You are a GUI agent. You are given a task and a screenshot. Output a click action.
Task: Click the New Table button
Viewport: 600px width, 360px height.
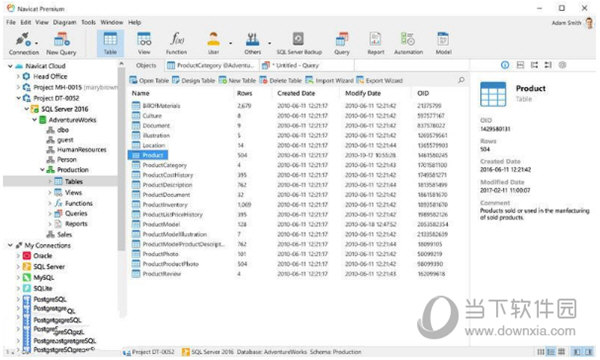click(237, 80)
